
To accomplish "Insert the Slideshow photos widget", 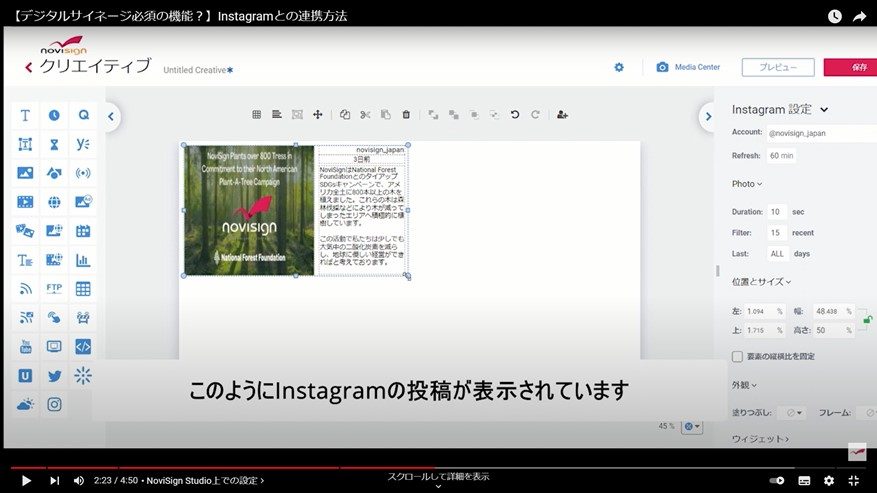I will (x=25, y=231).
